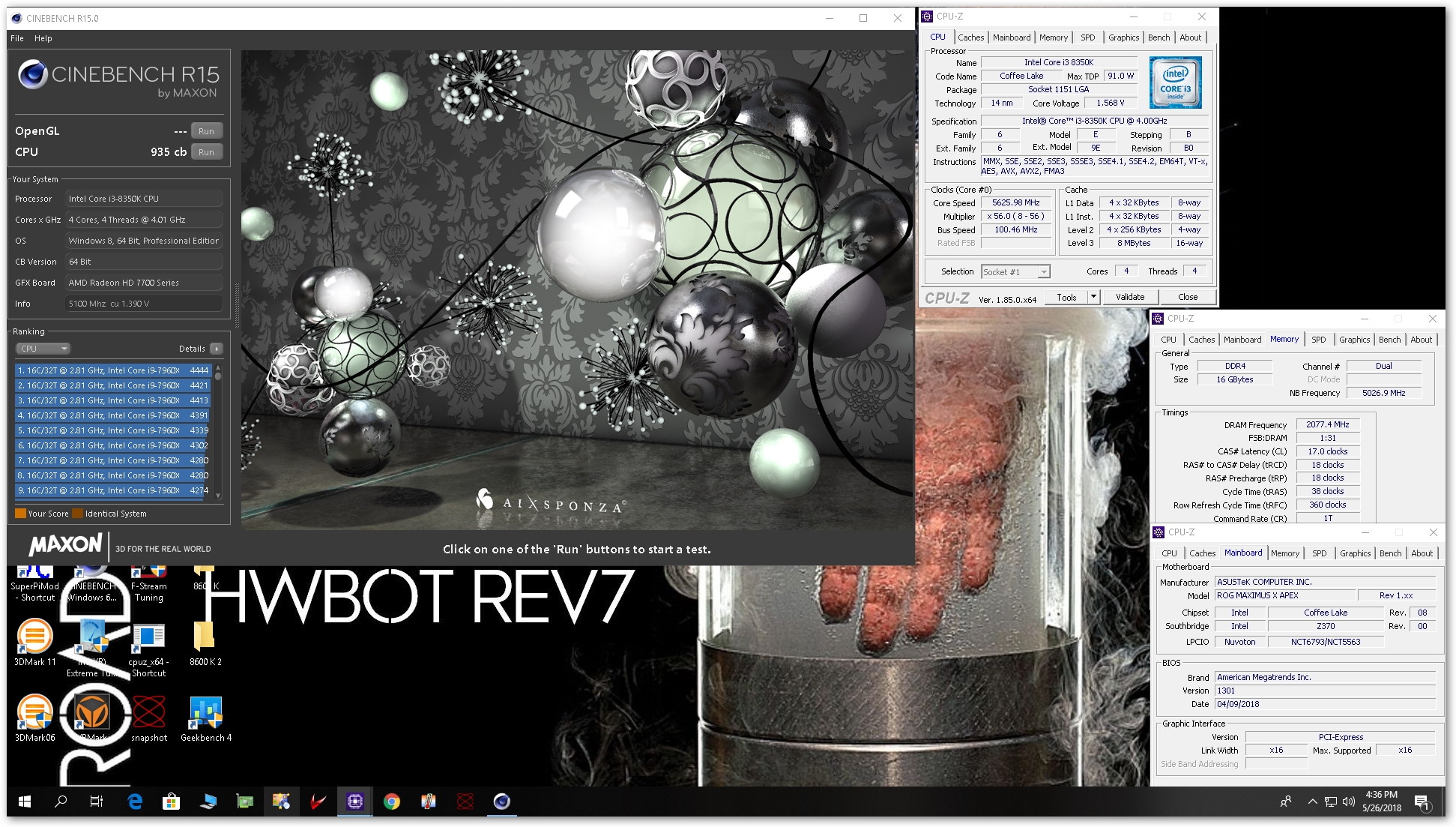The height and width of the screenshot is (827, 1456).
Task: Open Geekbench 4 desktop shortcut
Action: tap(205, 718)
